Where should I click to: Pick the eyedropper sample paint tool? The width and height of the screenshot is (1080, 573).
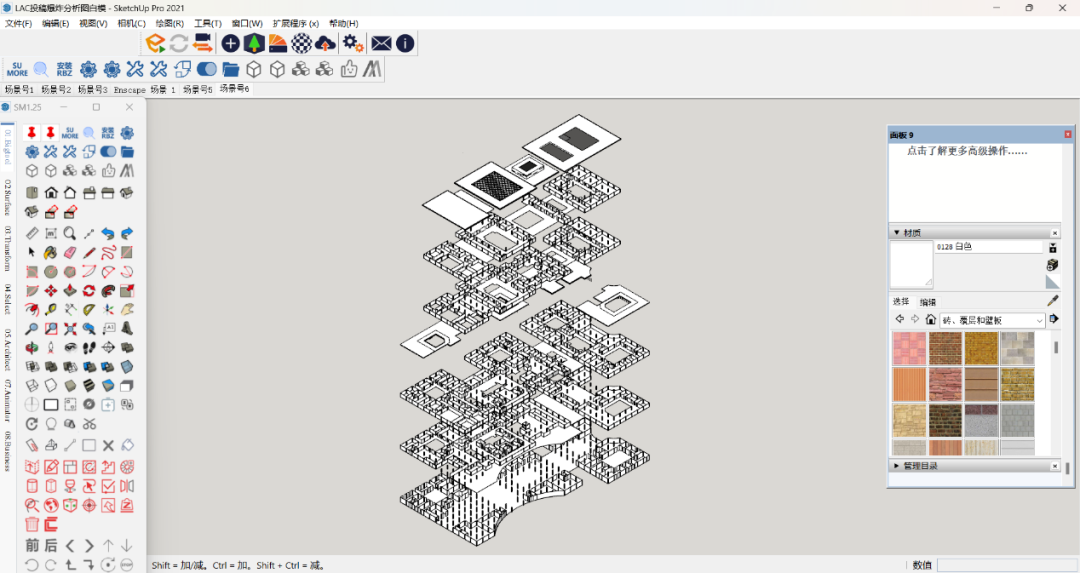(1052, 301)
